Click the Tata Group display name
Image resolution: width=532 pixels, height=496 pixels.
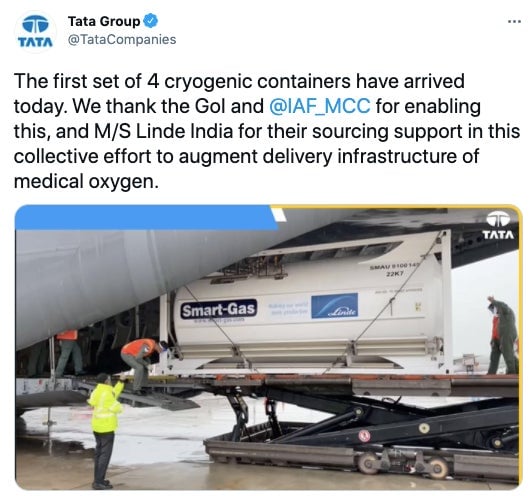104,21
